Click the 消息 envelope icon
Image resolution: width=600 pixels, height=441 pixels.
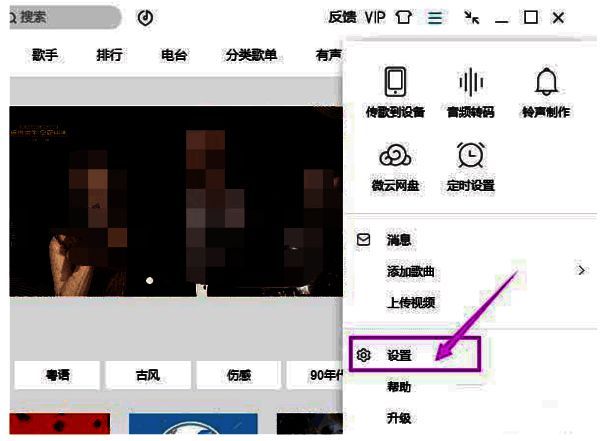tap(363, 240)
